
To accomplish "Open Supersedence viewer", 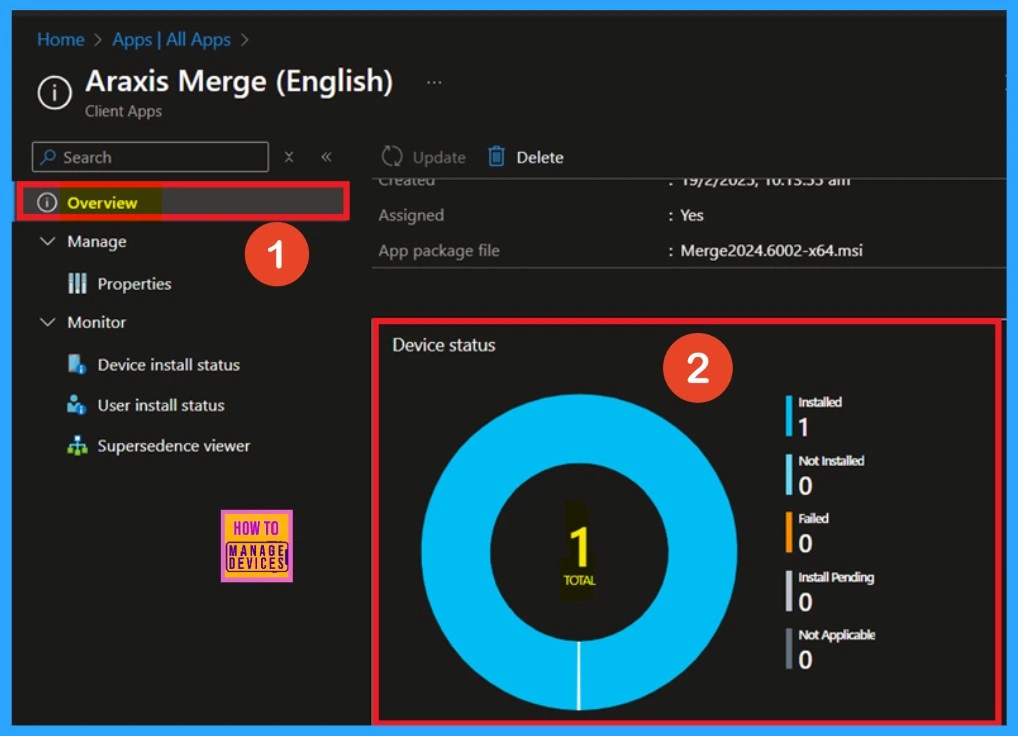I will click(174, 446).
